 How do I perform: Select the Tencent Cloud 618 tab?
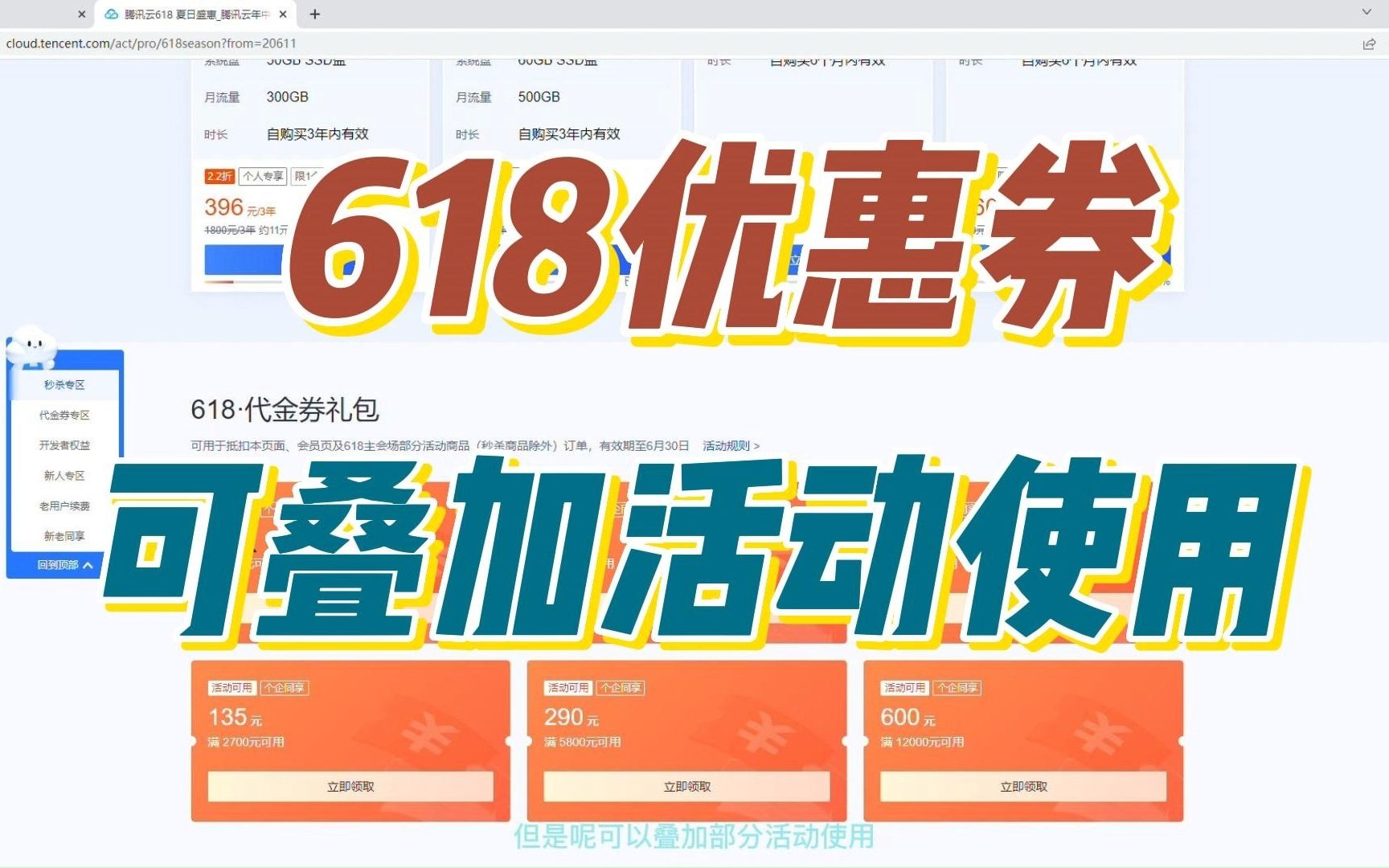click(x=195, y=14)
